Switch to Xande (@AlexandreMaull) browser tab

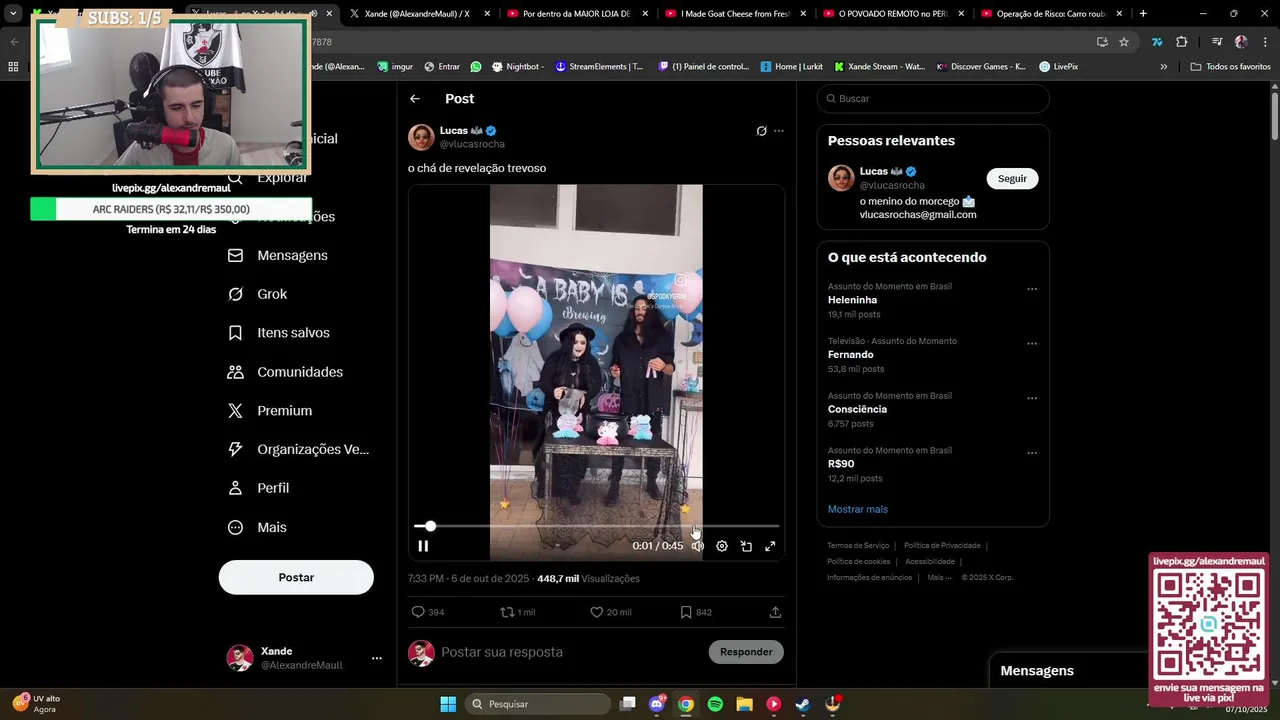(x=418, y=14)
